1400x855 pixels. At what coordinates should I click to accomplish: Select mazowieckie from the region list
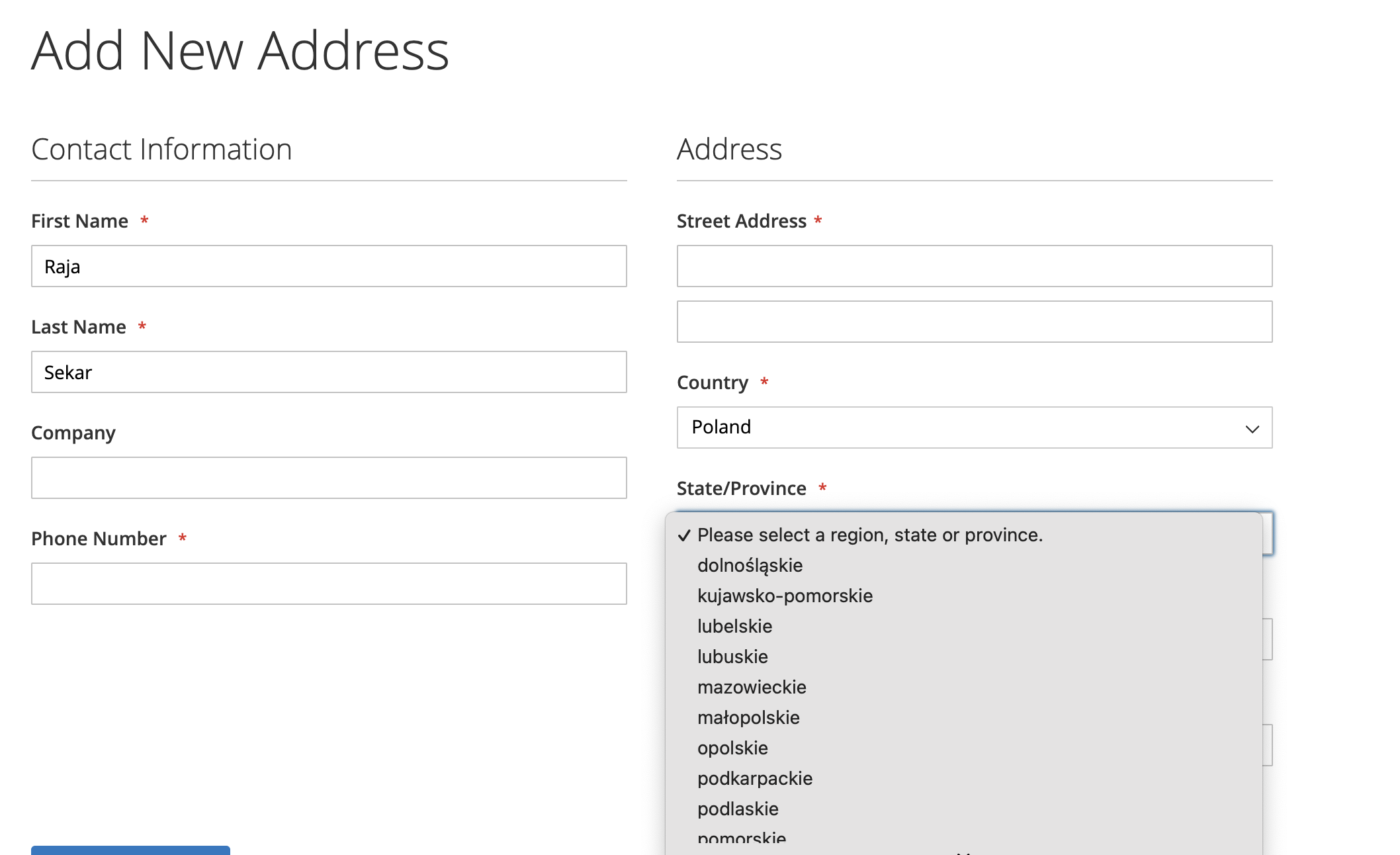pyautogui.click(x=751, y=687)
